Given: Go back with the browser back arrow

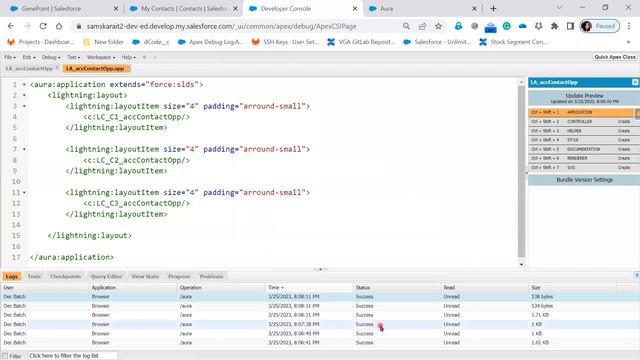Looking at the screenshot, I should point(11,26).
